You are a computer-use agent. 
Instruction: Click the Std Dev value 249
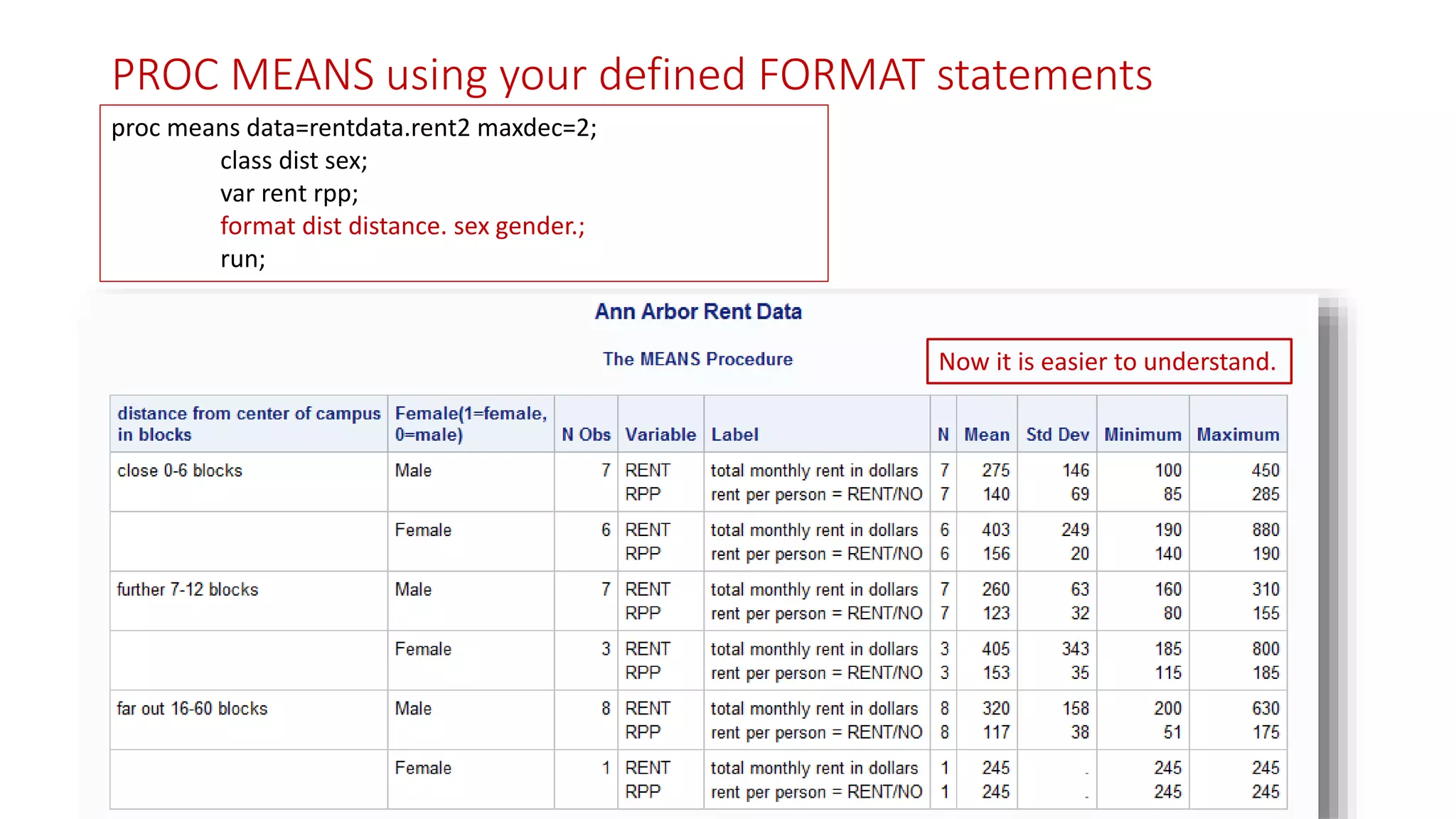[1075, 530]
